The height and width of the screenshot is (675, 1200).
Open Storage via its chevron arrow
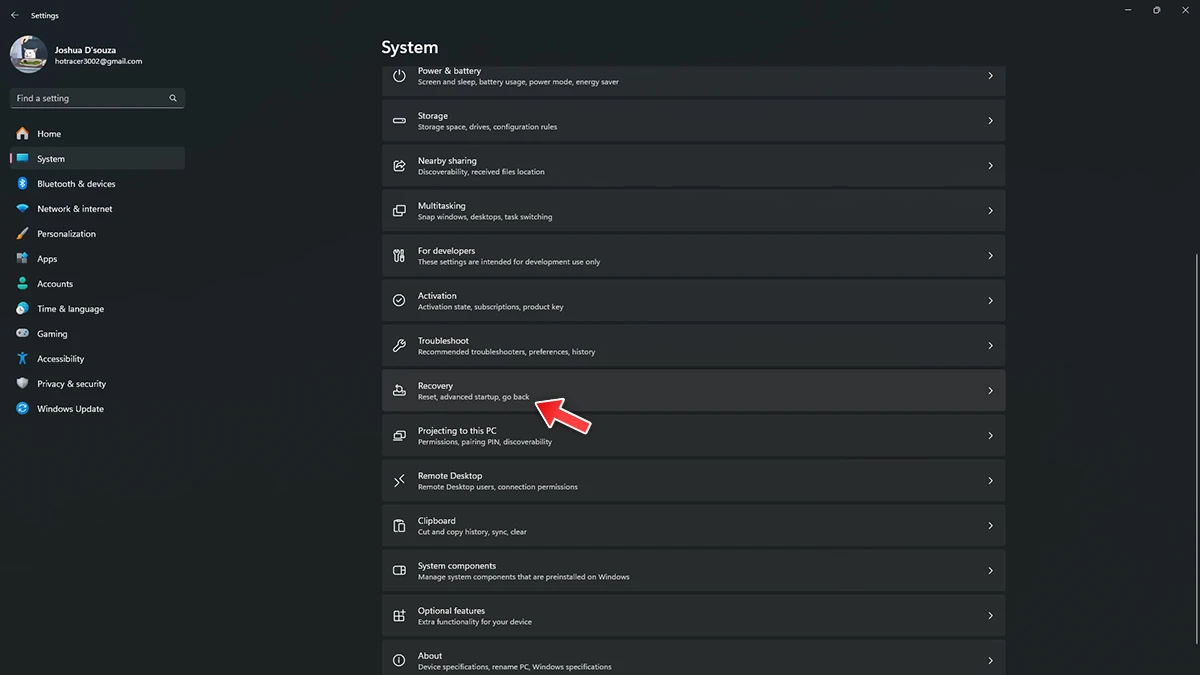[x=990, y=120]
